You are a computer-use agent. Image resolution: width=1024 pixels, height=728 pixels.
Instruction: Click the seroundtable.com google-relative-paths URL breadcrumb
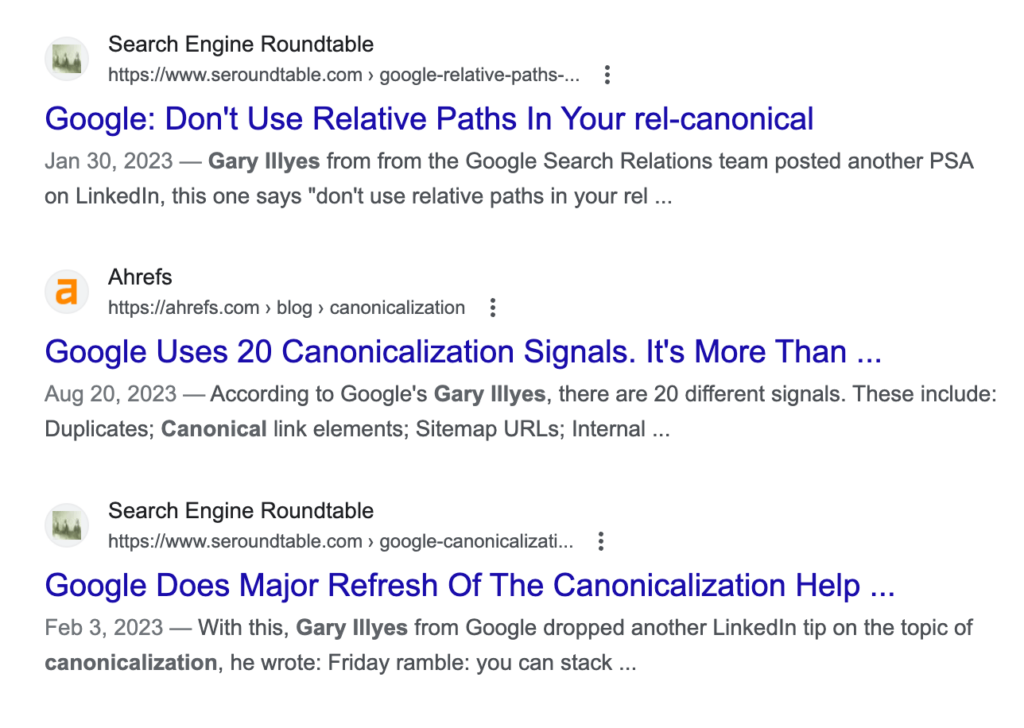click(x=343, y=75)
